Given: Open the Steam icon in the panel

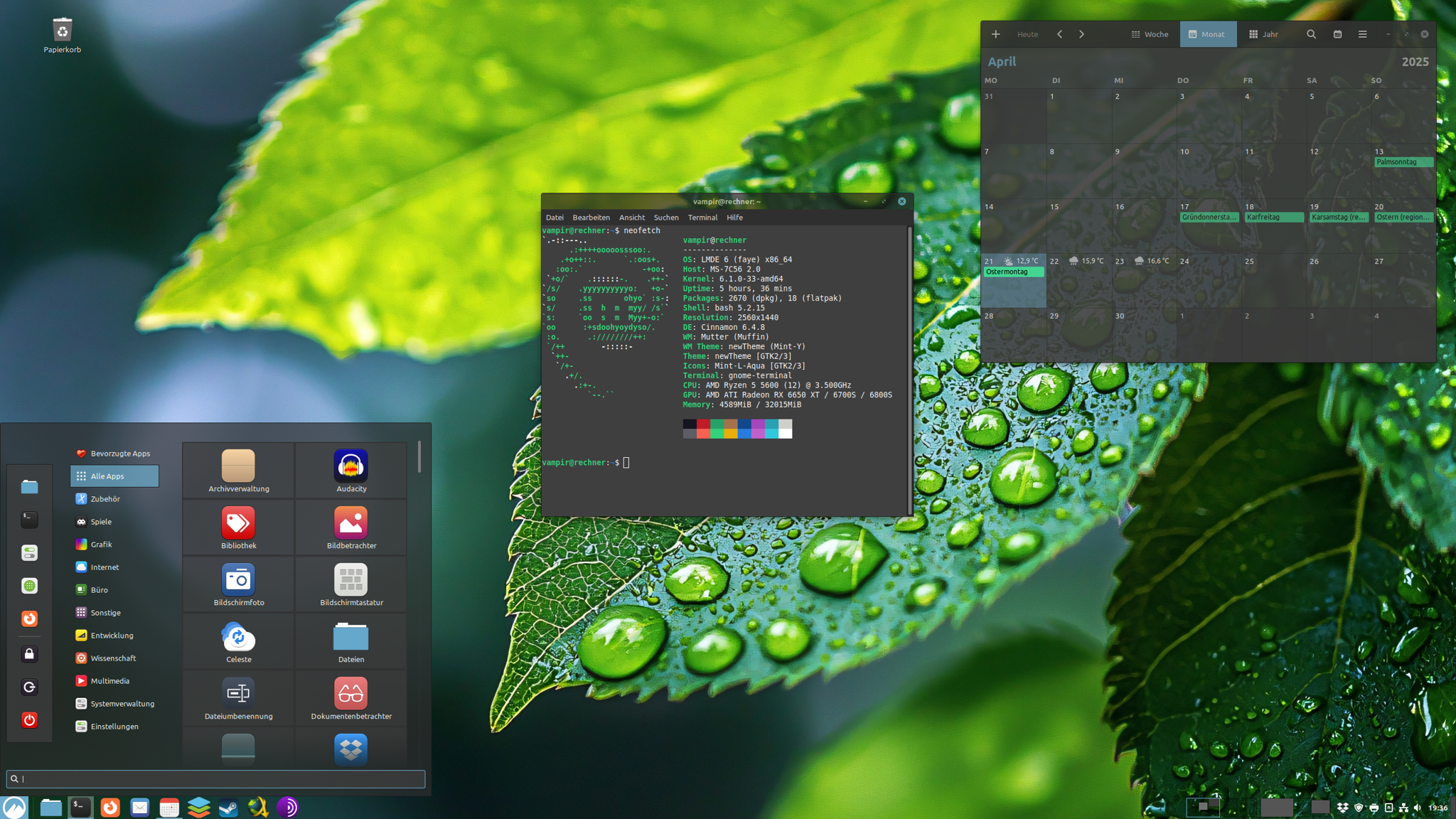Looking at the screenshot, I should [x=228, y=808].
